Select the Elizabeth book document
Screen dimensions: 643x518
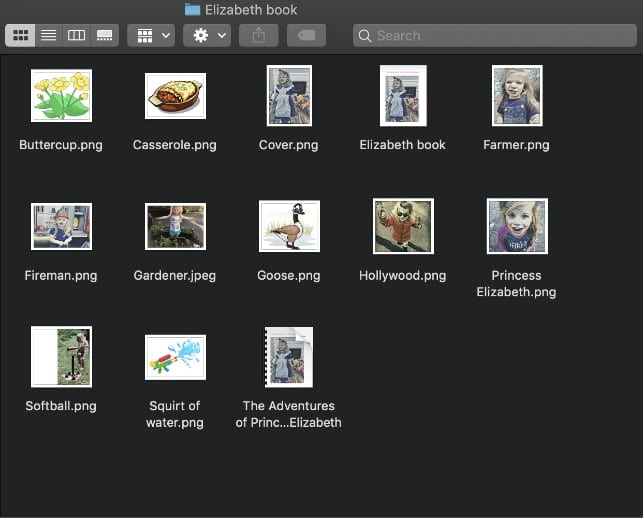tap(403, 96)
